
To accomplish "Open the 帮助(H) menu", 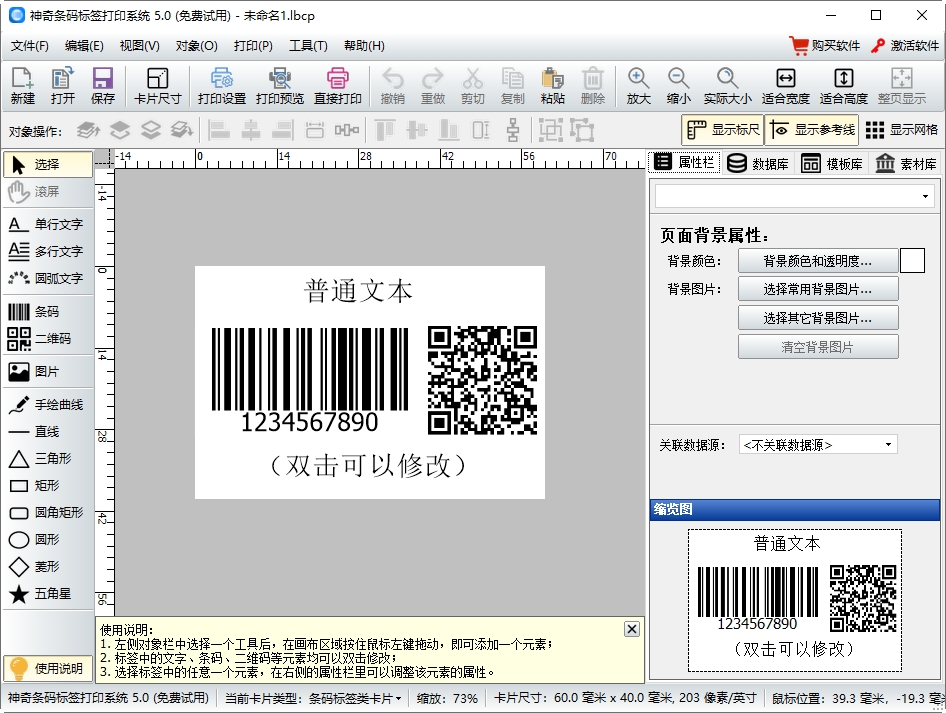I will (364, 46).
